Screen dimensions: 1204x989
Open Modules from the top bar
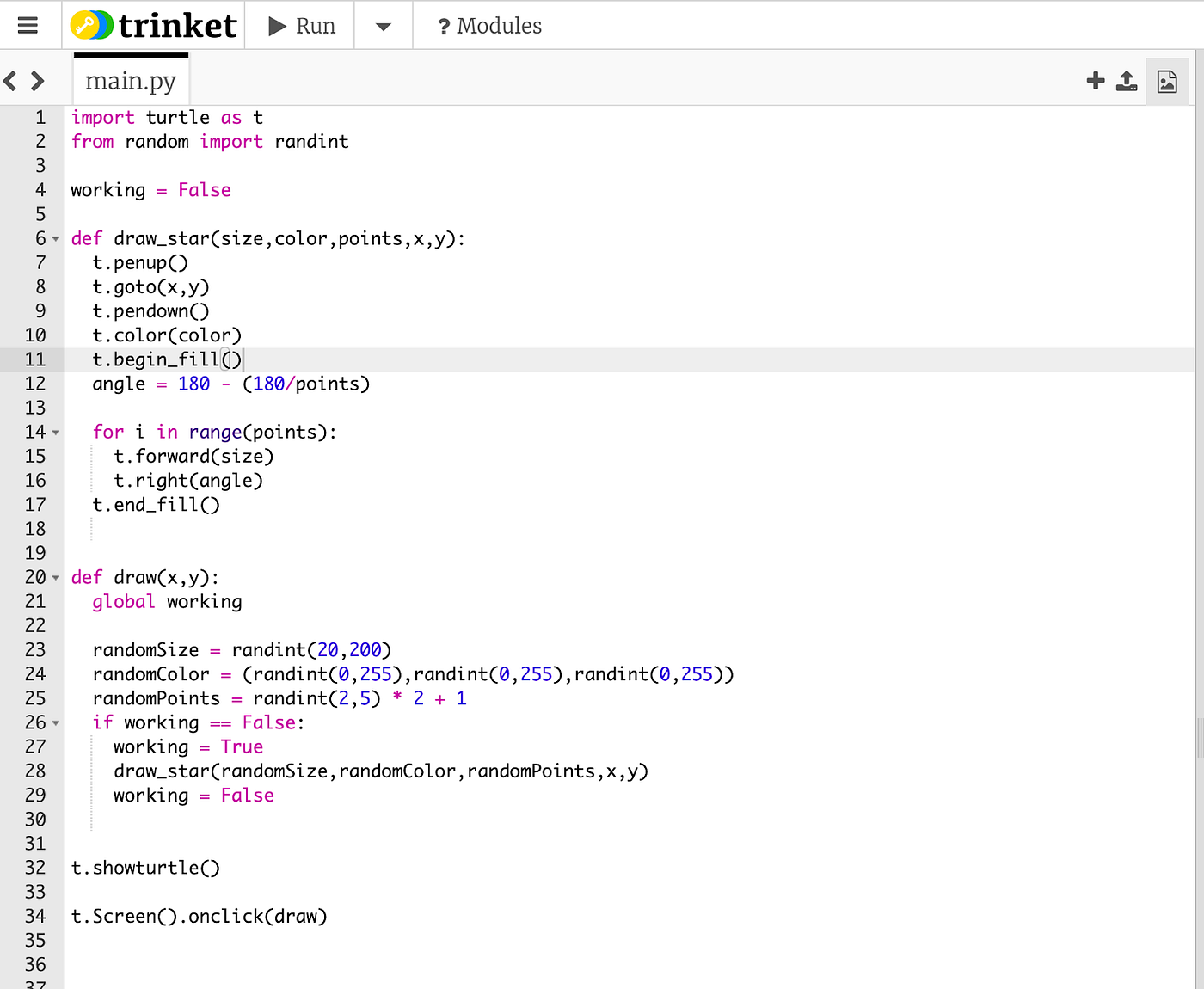[x=499, y=25]
